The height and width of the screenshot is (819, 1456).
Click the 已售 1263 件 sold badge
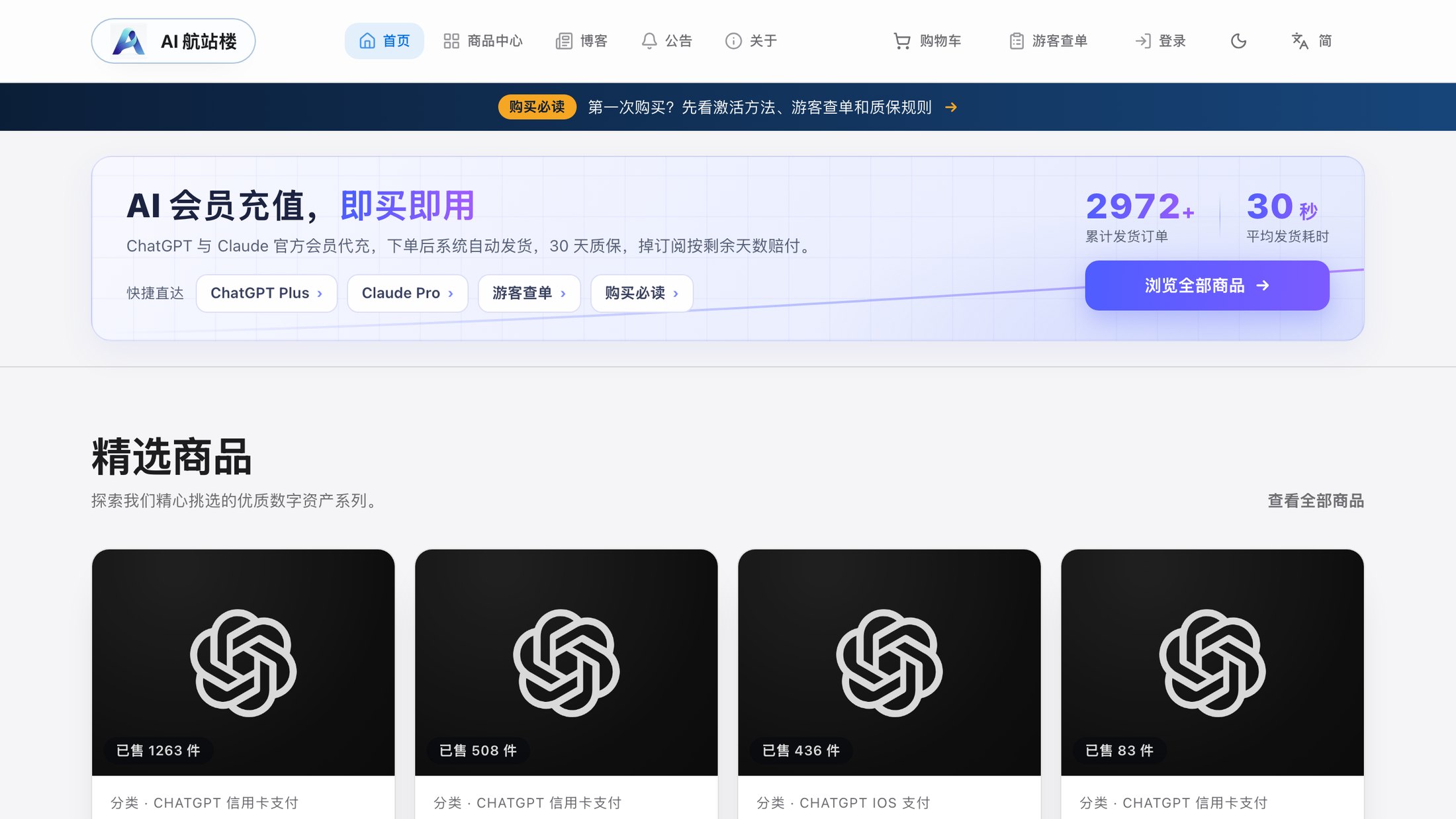[158, 750]
